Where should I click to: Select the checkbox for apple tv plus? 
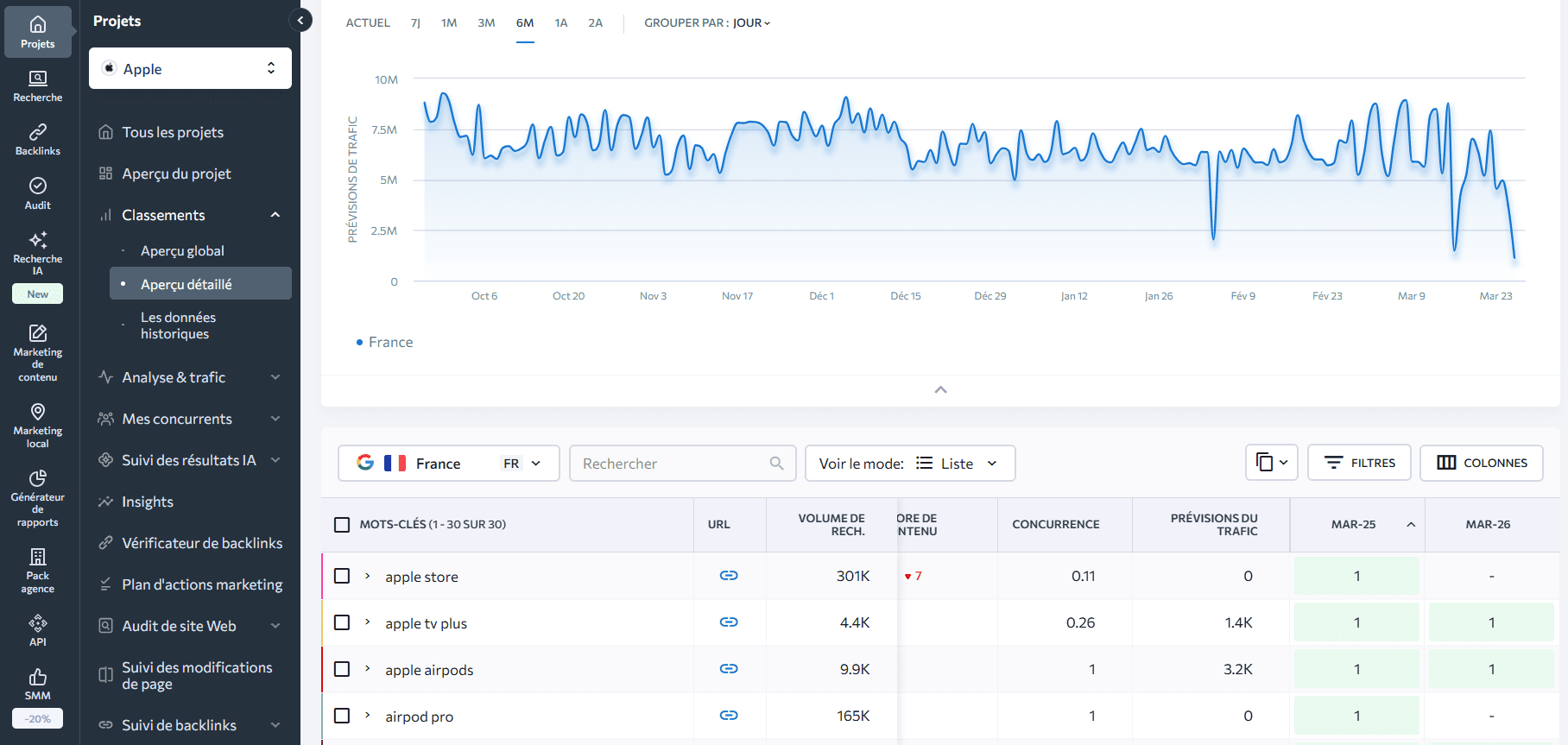[342, 622]
